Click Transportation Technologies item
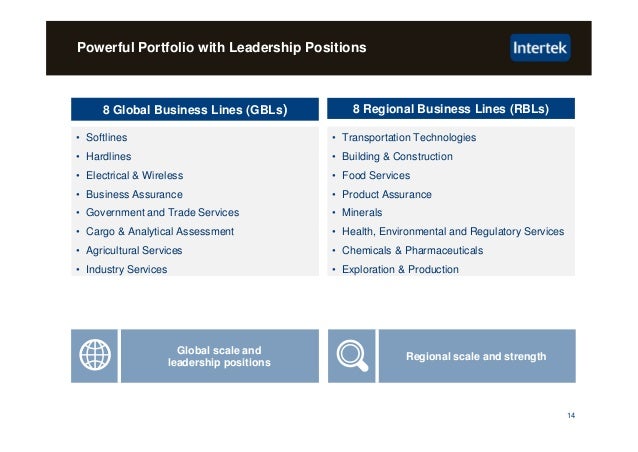Screen dimensions: 638x452 pos(409,138)
